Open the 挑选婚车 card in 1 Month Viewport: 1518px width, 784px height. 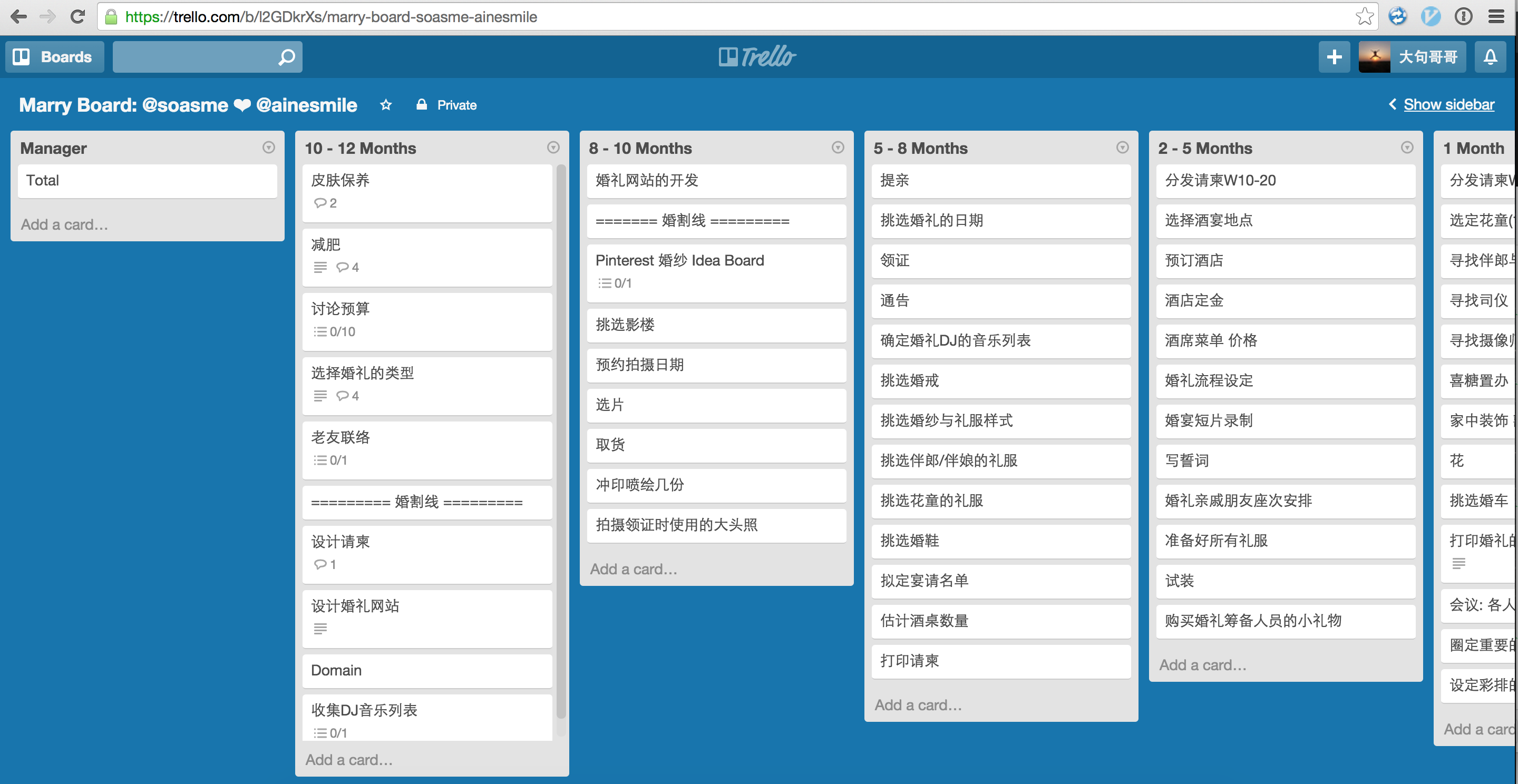pyautogui.click(x=1479, y=501)
